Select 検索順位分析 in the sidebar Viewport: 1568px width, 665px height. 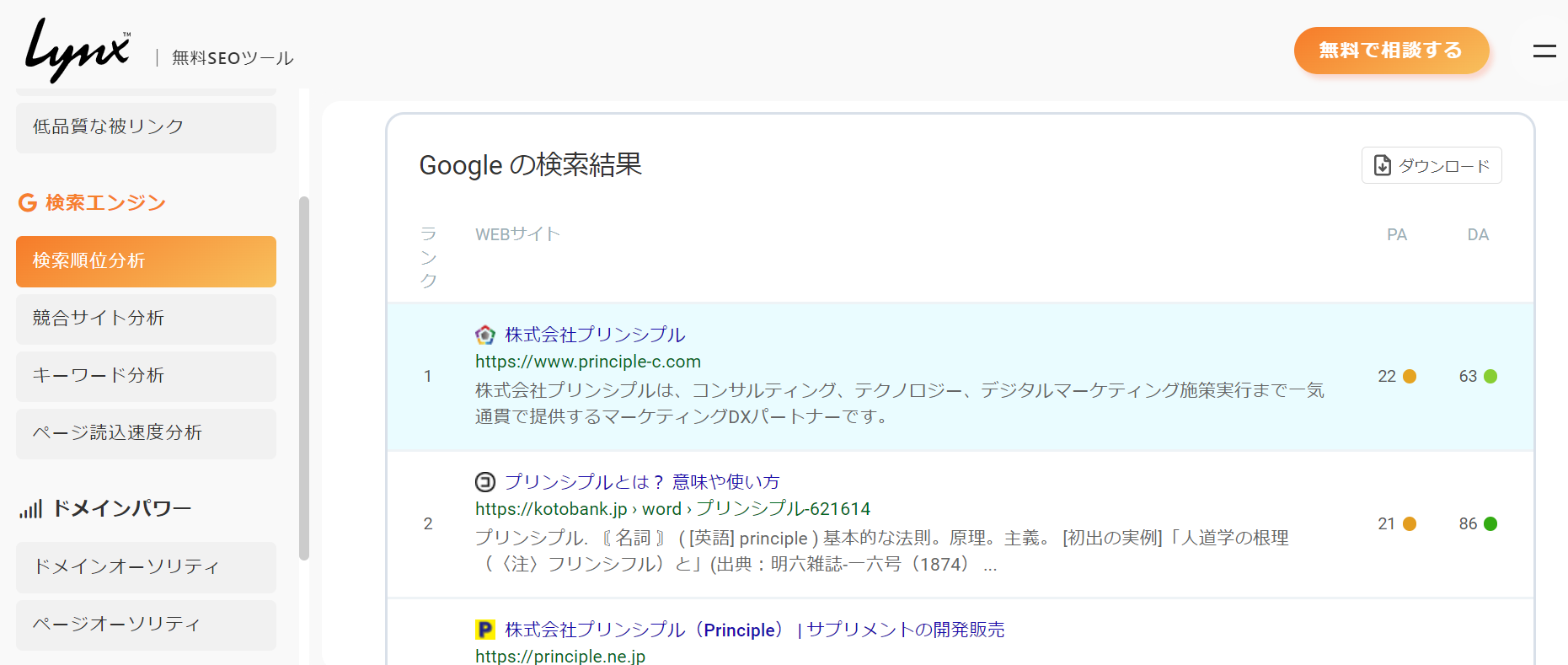pos(146,261)
